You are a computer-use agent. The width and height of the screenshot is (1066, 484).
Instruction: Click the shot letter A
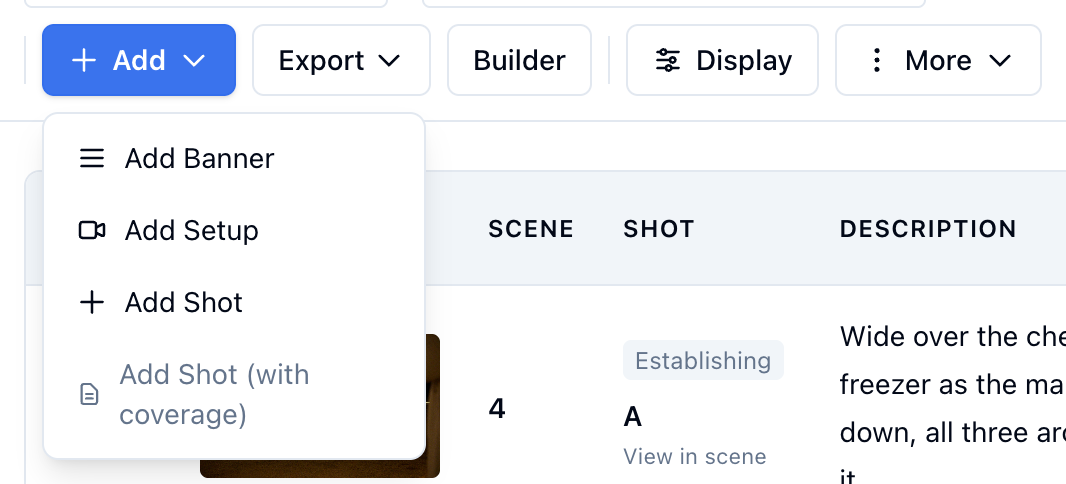[x=632, y=417]
